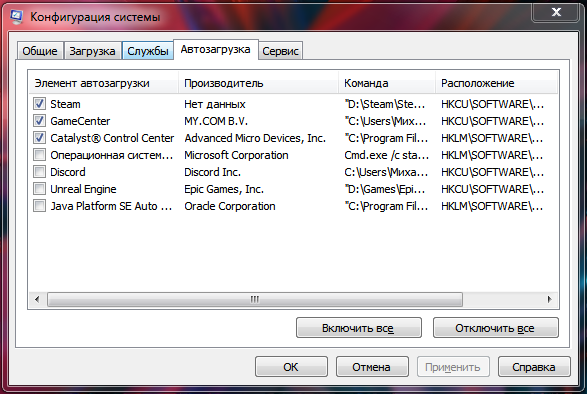
Task: Click the horizontal scrollbar right arrow
Action: coord(550,299)
